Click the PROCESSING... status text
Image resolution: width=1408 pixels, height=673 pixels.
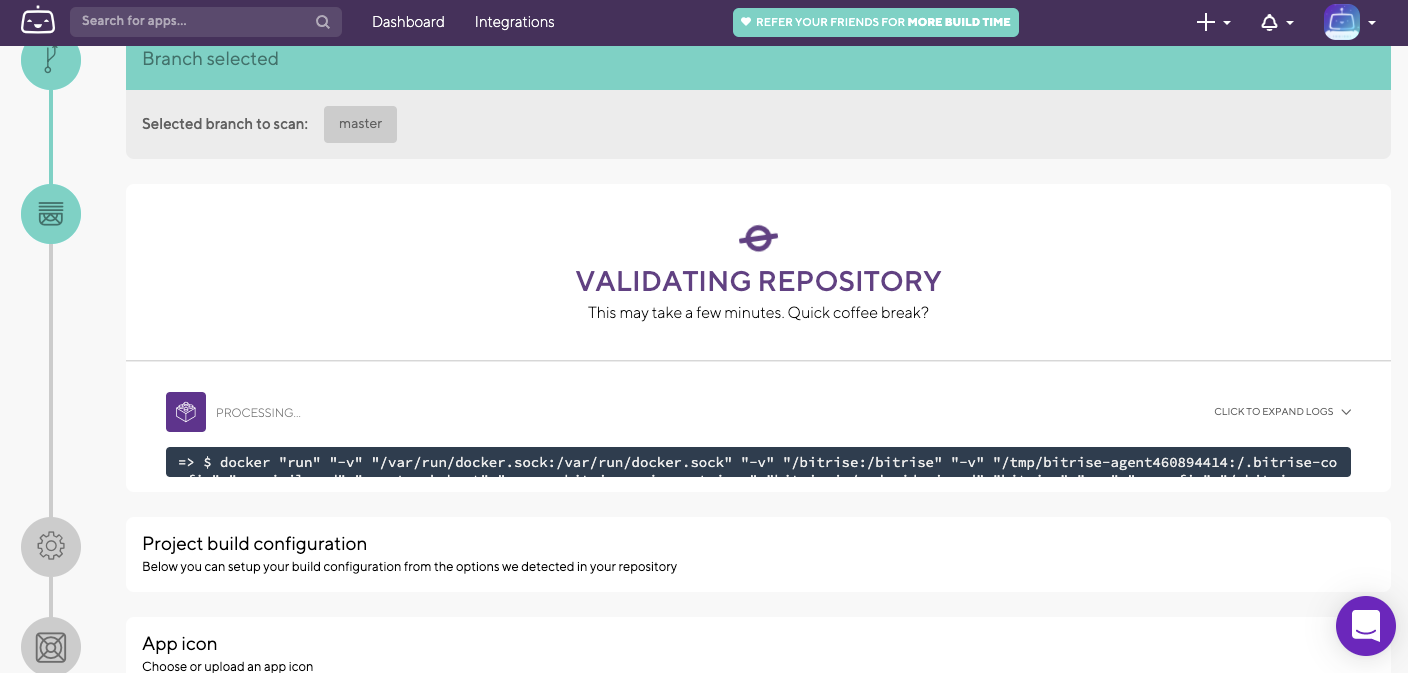(x=258, y=413)
